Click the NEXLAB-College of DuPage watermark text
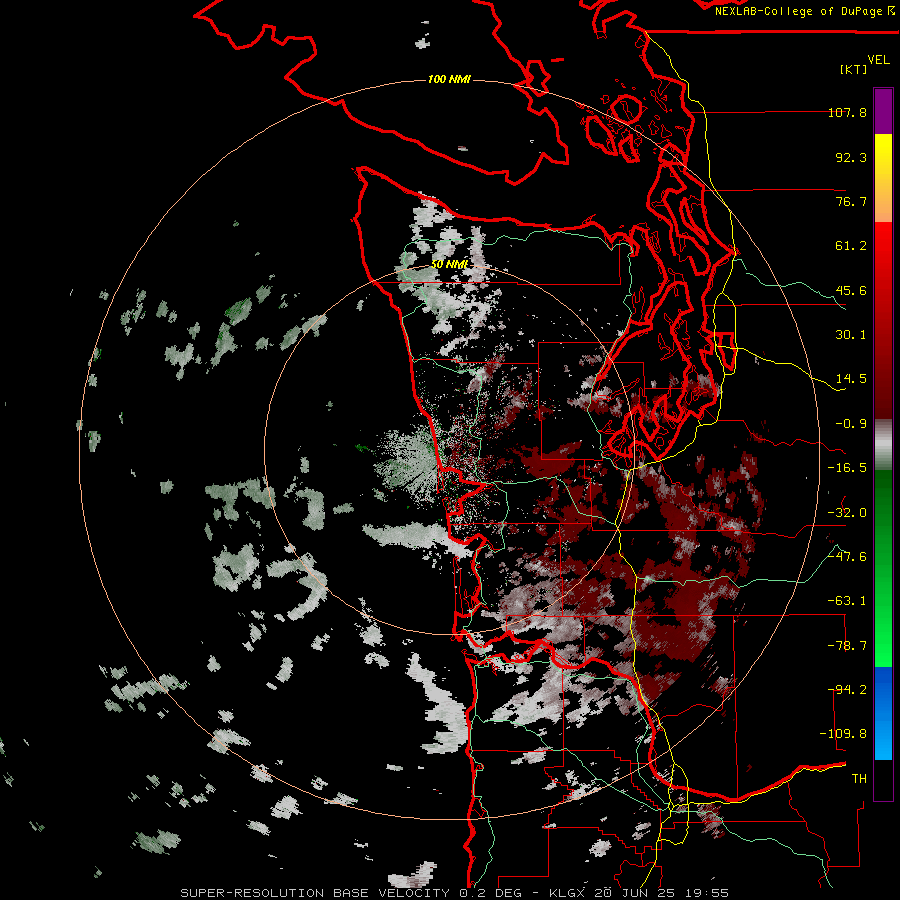Image resolution: width=900 pixels, height=900 pixels. (804, 11)
